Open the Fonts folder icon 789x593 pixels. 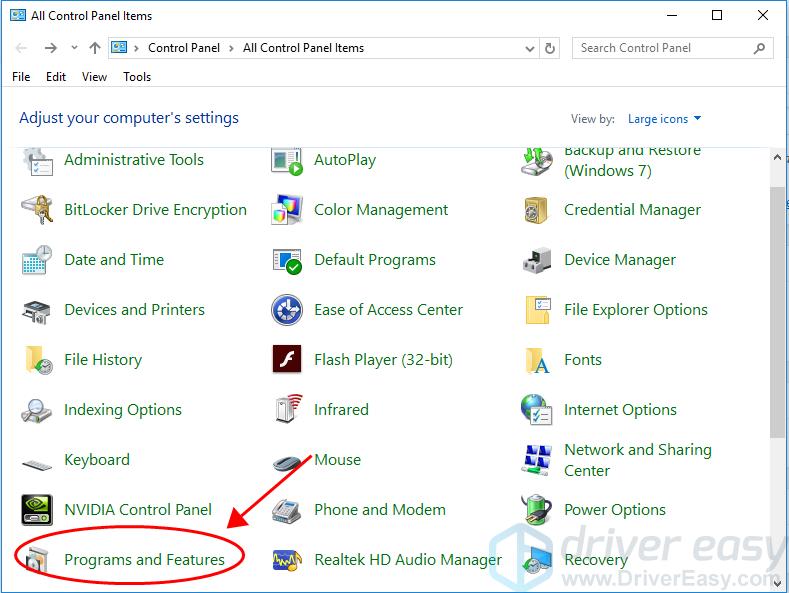537,360
